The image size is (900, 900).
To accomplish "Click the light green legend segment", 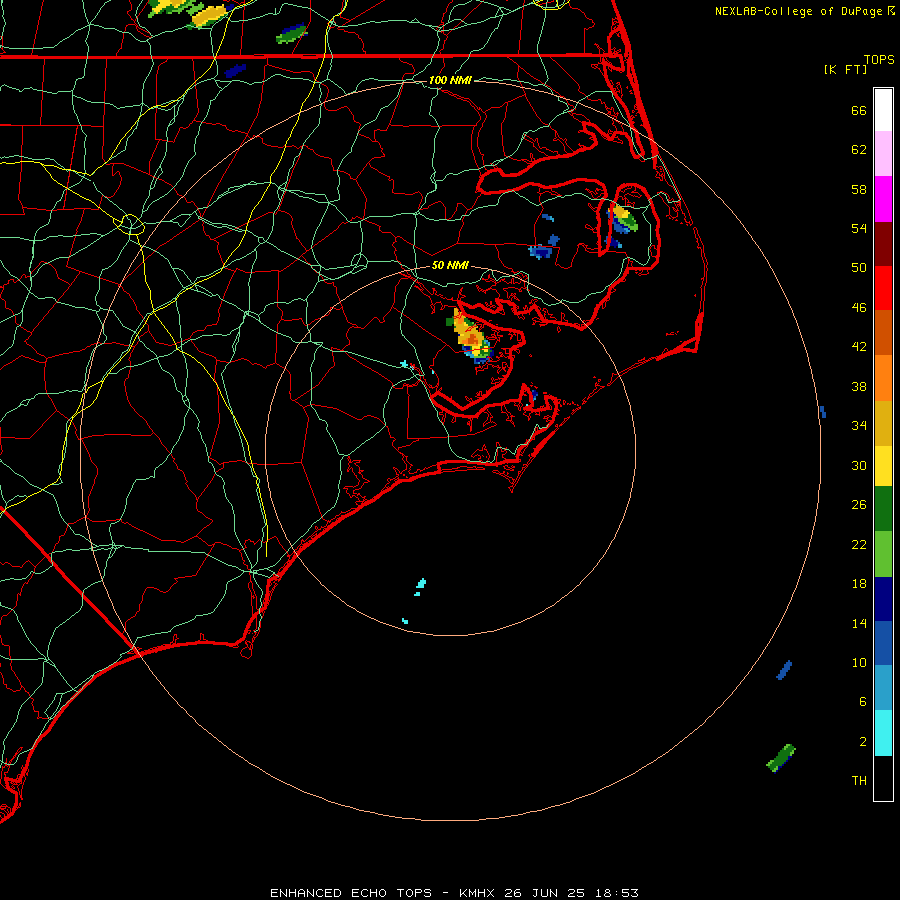I will pos(883,554).
